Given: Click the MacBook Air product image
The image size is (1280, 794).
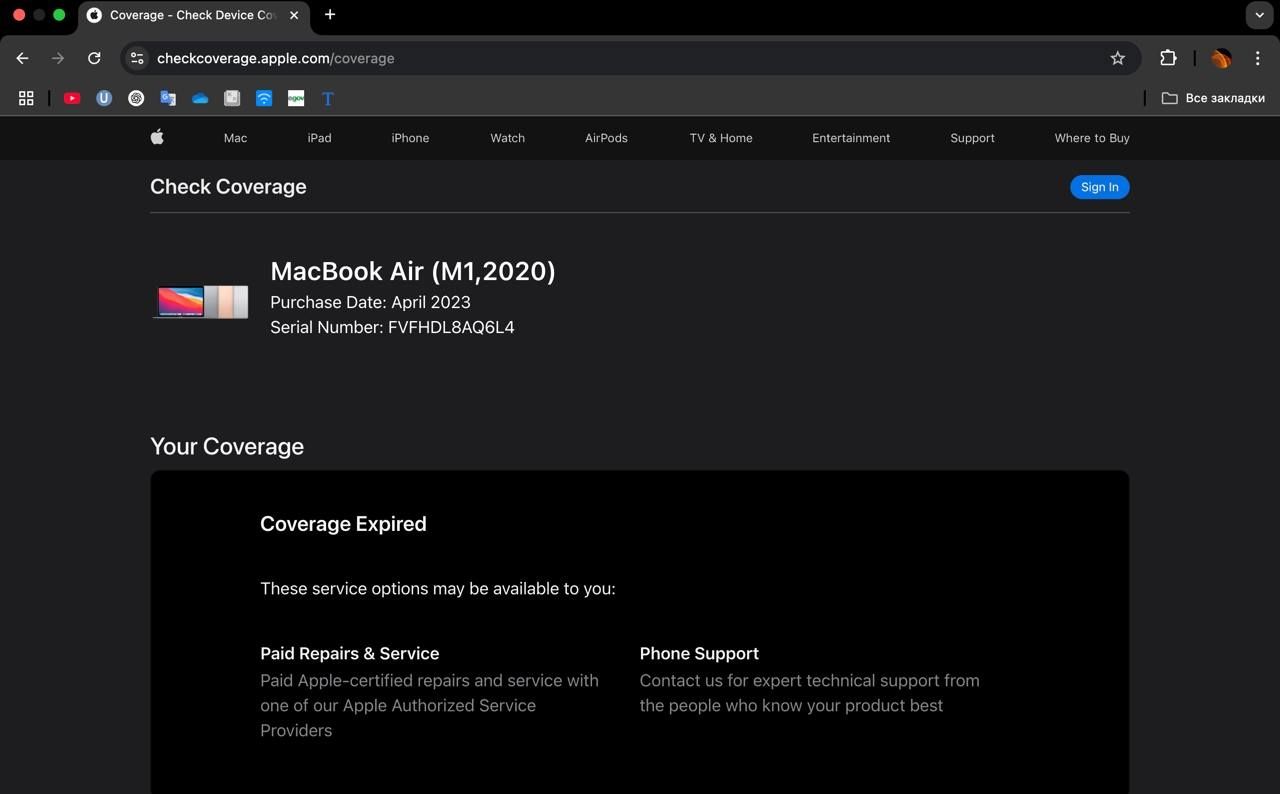Looking at the screenshot, I should 200,302.
